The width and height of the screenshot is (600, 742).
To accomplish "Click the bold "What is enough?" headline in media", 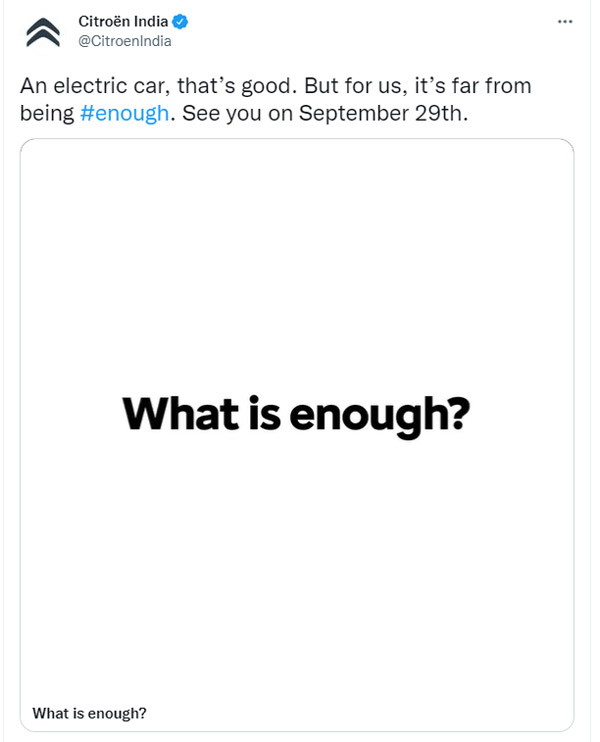I will pyautogui.click(x=295, y=413).
